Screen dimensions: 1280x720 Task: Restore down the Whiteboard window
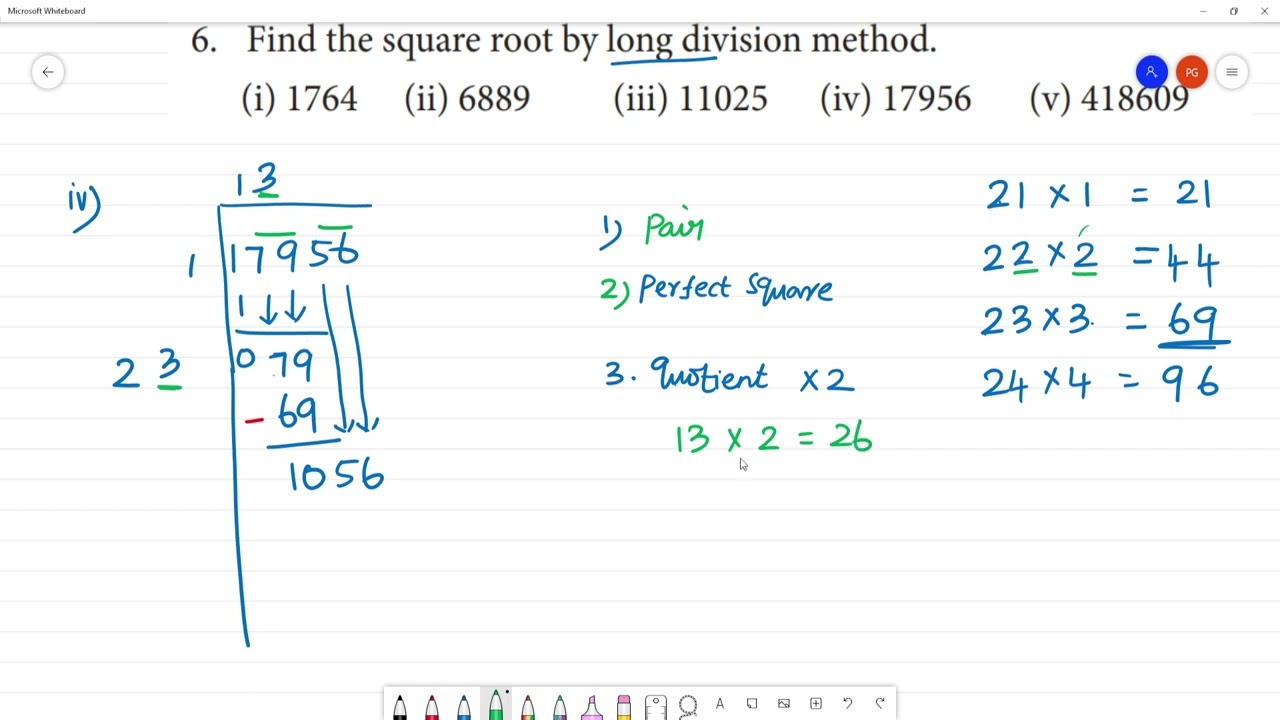[x=1234, y=11]
